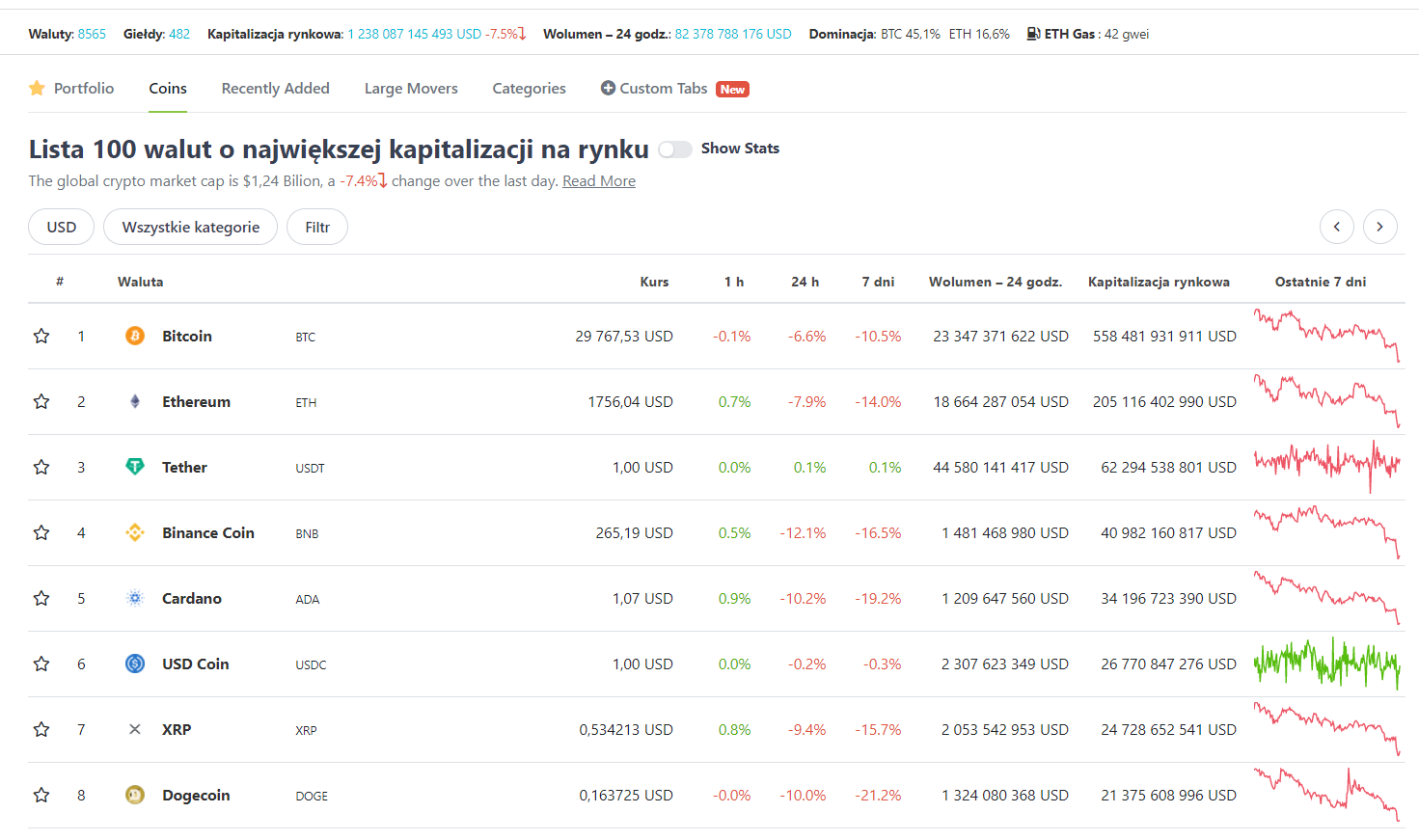1419x840 pixels.
Task: Open the Cardano coin page
Action: point(192,598)
